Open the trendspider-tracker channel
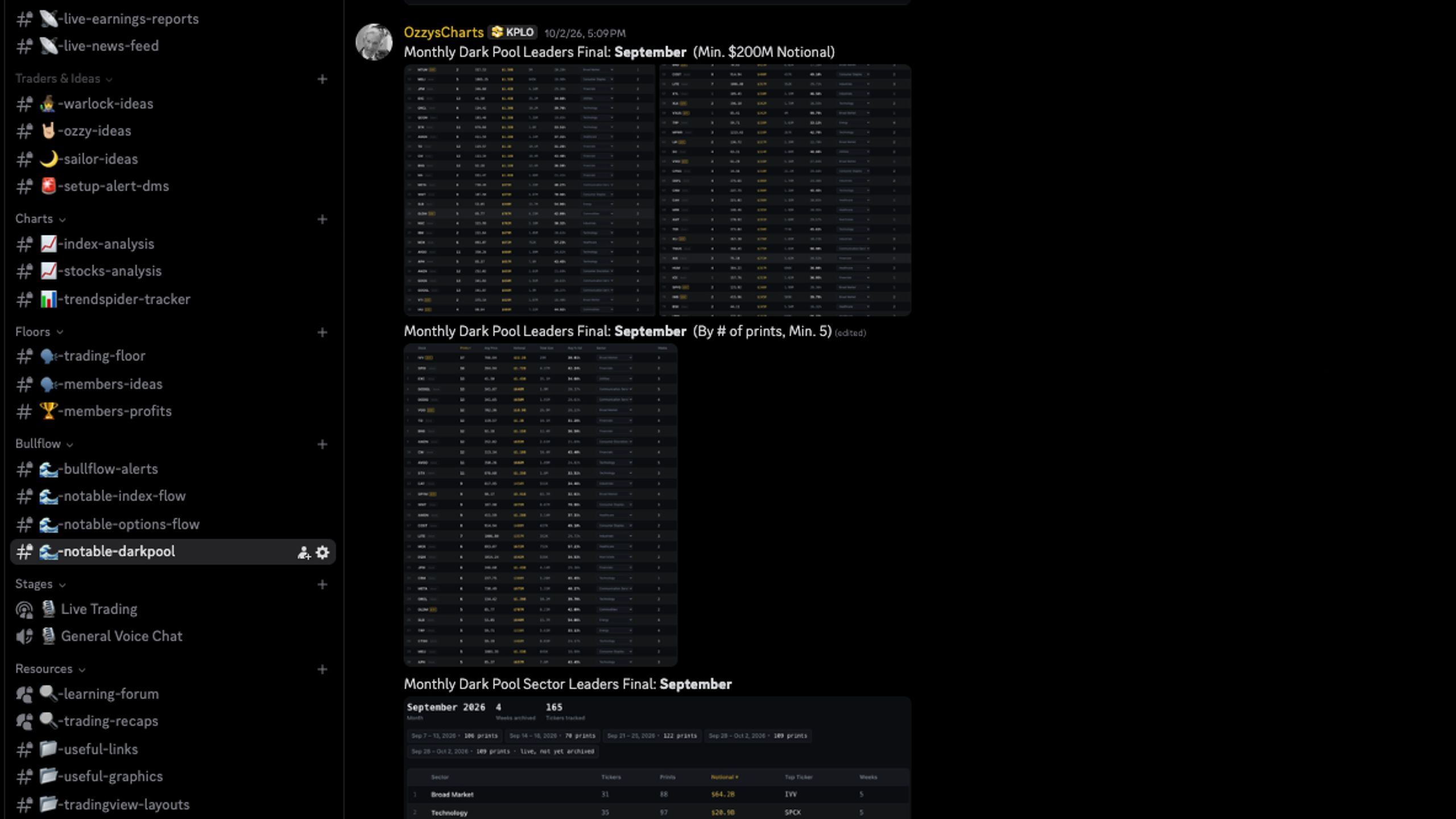 pos(173,299)
